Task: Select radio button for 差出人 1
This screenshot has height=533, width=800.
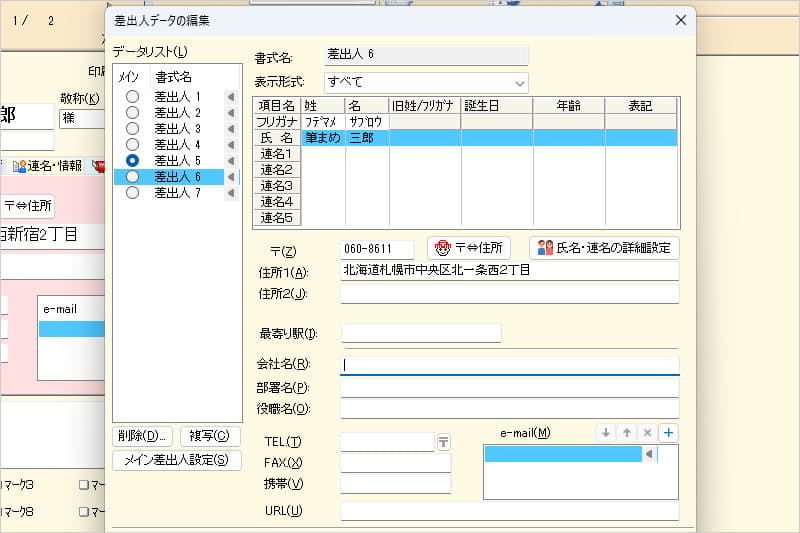Action: pyautogui.click(x=132, y=96)
